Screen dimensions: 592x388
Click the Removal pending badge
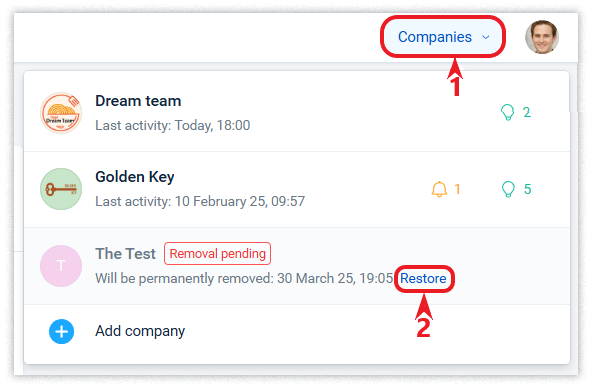(x=217, y=254)
